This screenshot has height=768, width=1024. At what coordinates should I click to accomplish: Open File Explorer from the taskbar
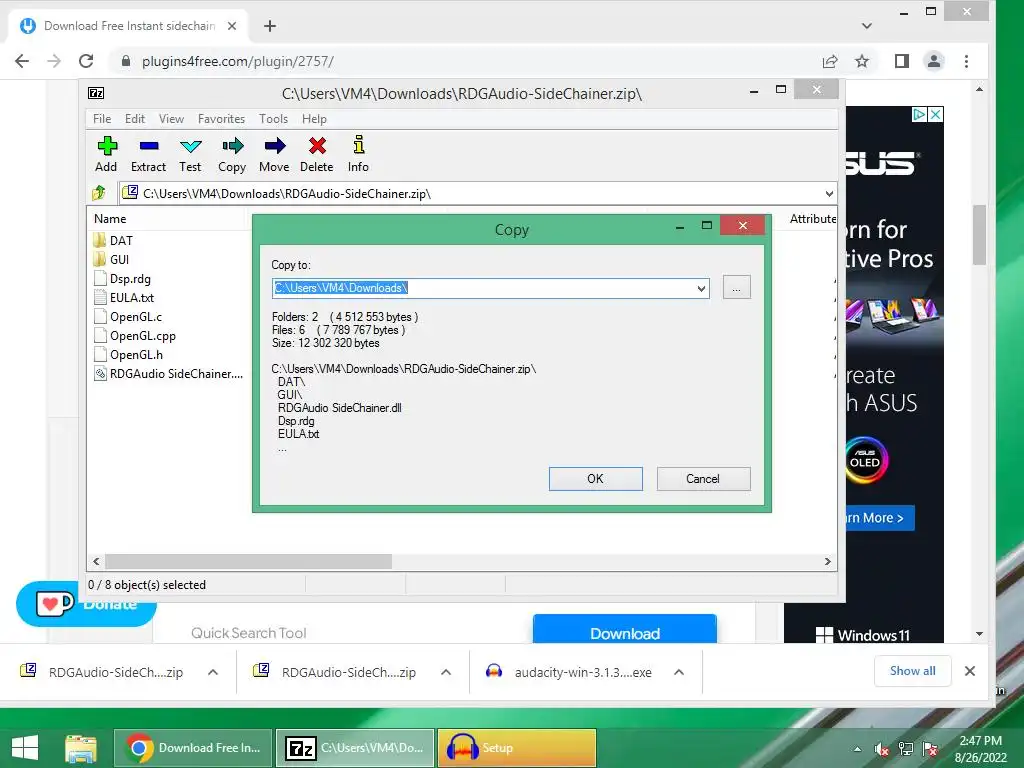tap(81, 748)
